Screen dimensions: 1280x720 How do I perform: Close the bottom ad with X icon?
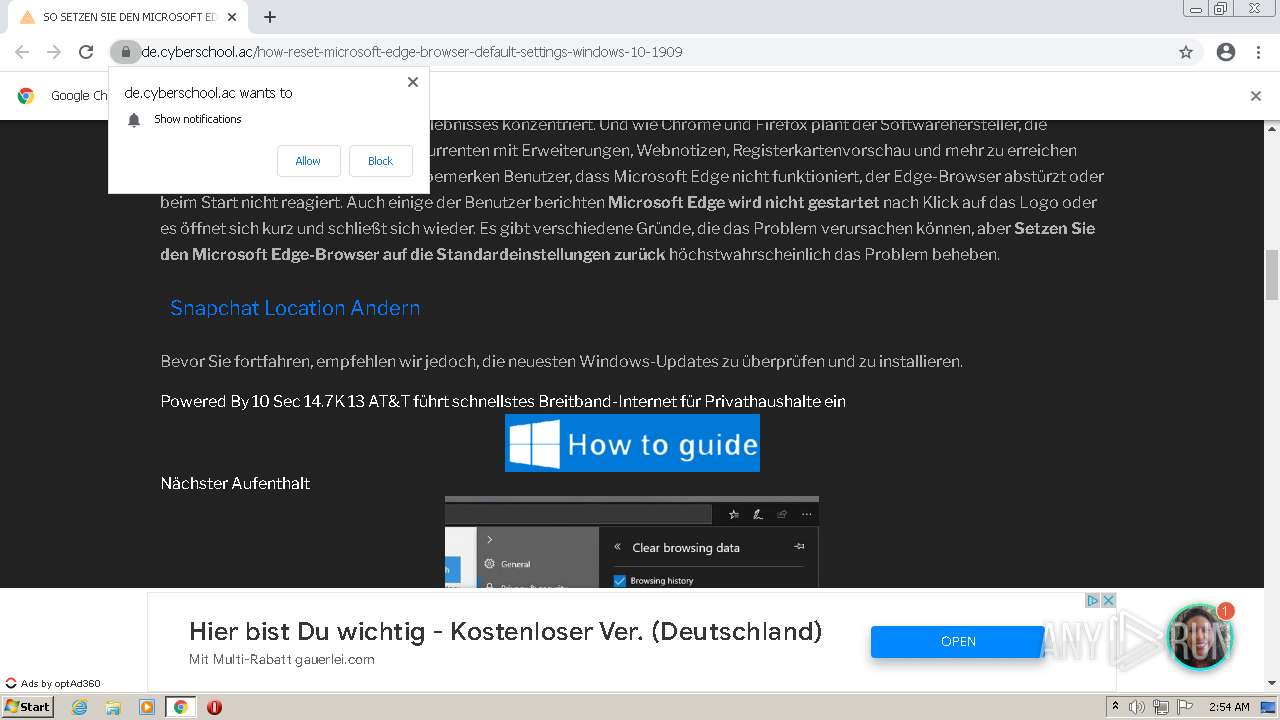click(x=1108, y=601)
